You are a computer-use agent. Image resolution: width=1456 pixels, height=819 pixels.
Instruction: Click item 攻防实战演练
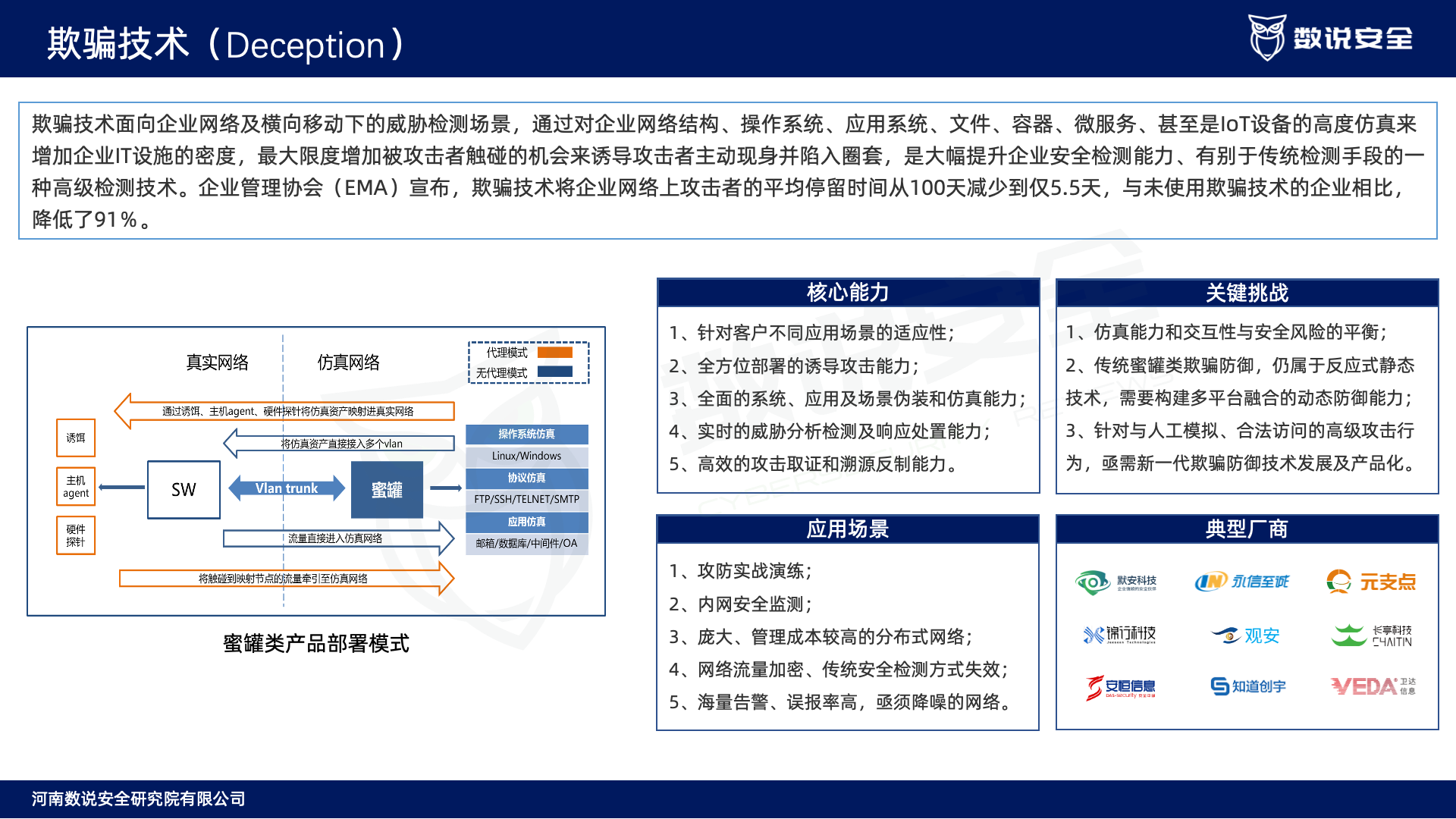click(x=741, y=571)
